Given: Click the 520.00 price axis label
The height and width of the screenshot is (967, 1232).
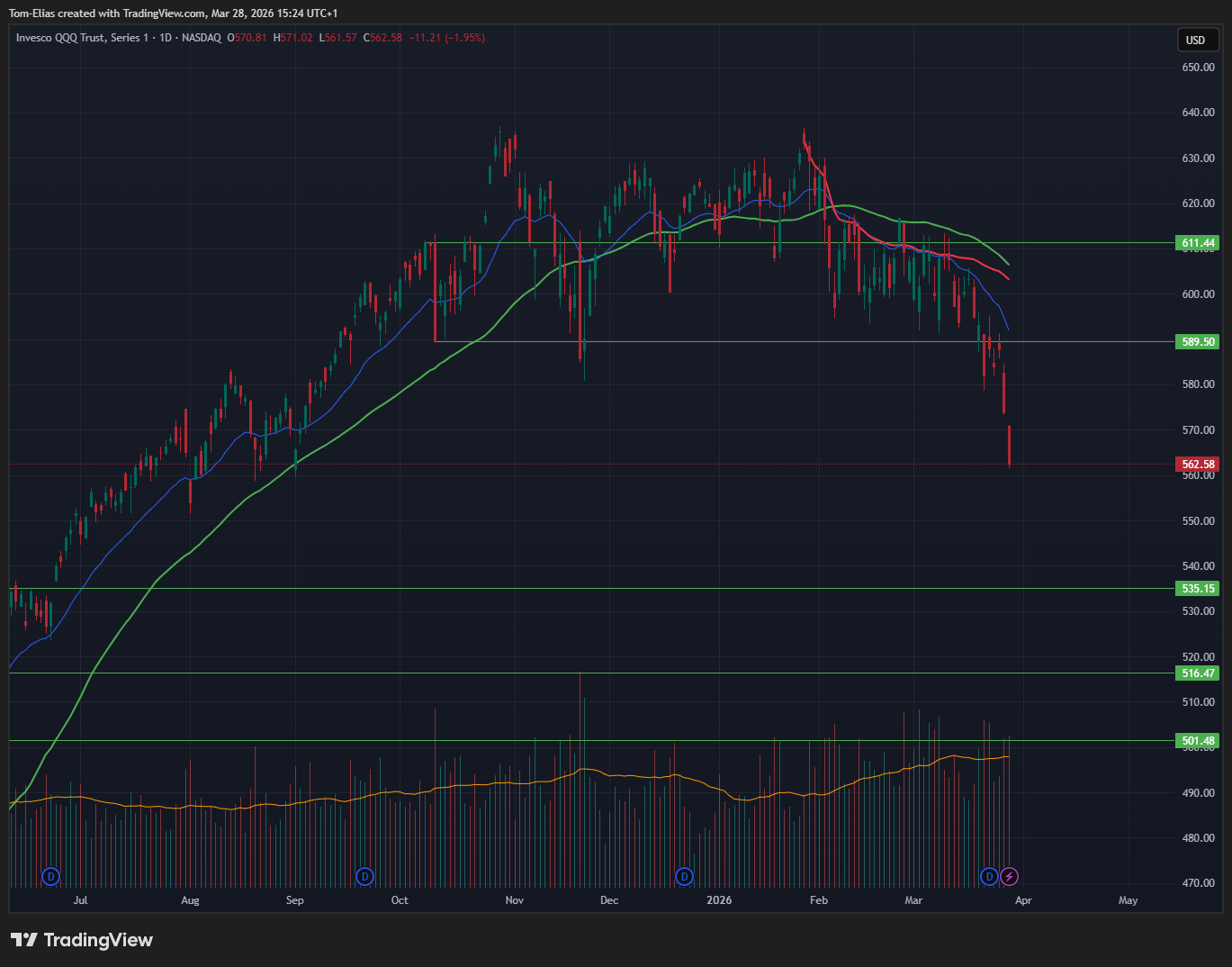Looking at the screenshot, I should (1198, 657).
